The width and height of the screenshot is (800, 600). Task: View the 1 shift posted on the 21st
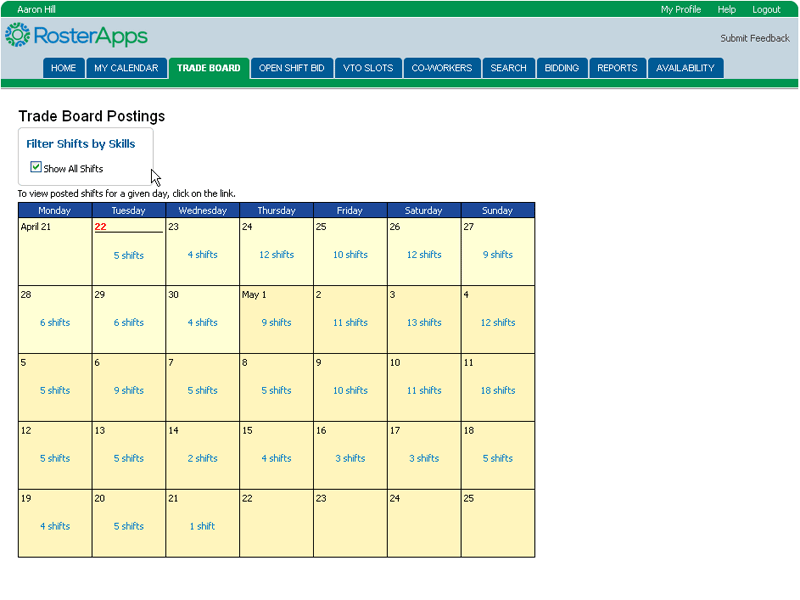202,526
